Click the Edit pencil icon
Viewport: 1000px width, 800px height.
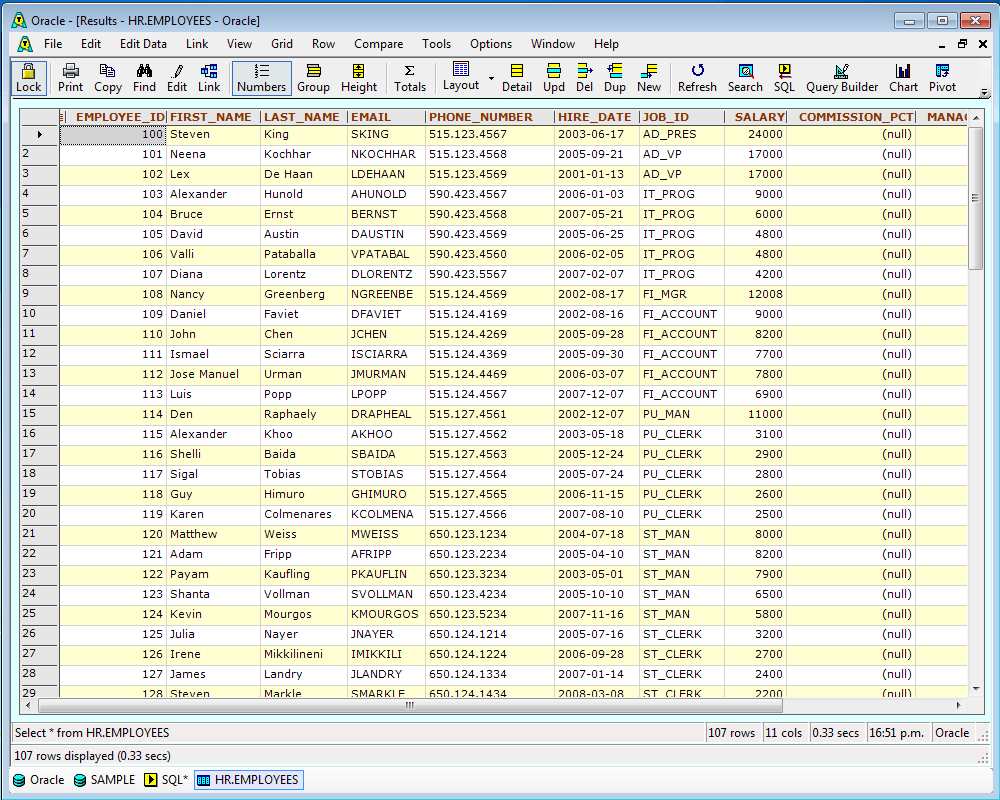177,78
